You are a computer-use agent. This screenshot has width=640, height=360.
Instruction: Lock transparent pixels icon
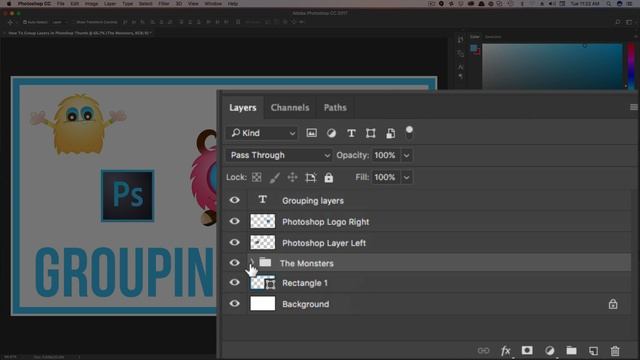(256, 177)
